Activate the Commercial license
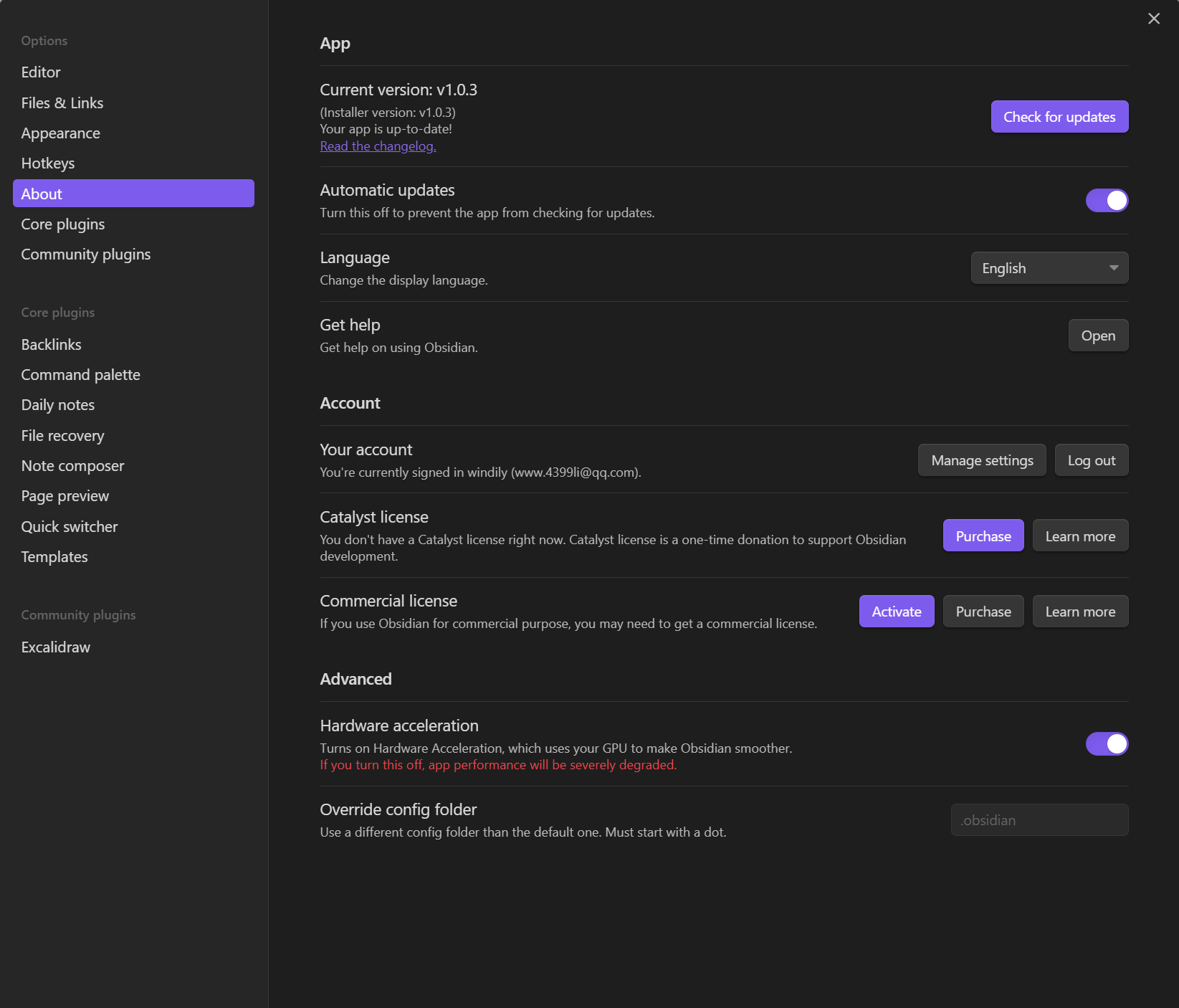 point(896,612)
